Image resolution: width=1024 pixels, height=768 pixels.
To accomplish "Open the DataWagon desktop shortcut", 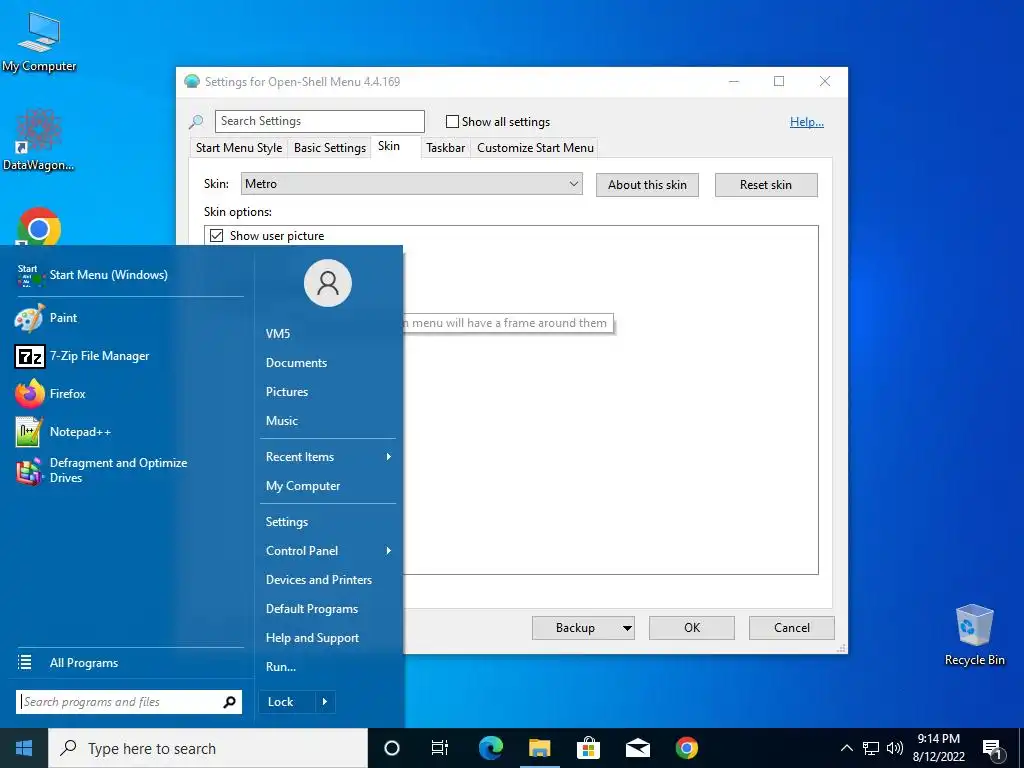I will (38, 140).
